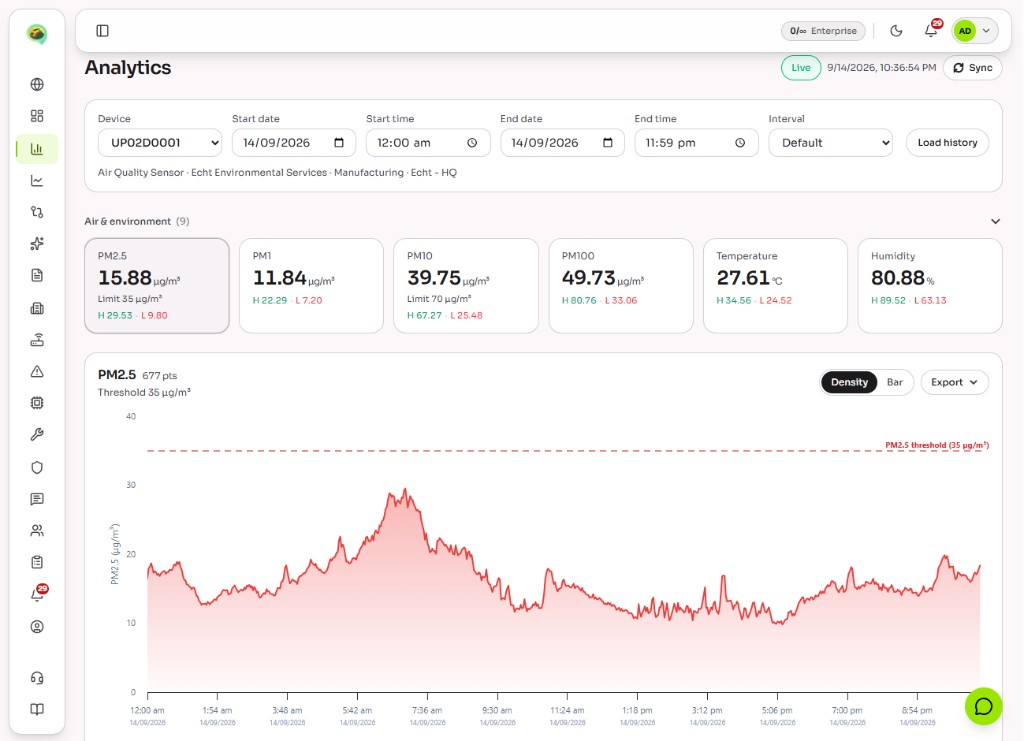Click the Start time field 12:00 am
Screen dimensions: 1024x741
[428, 142]
